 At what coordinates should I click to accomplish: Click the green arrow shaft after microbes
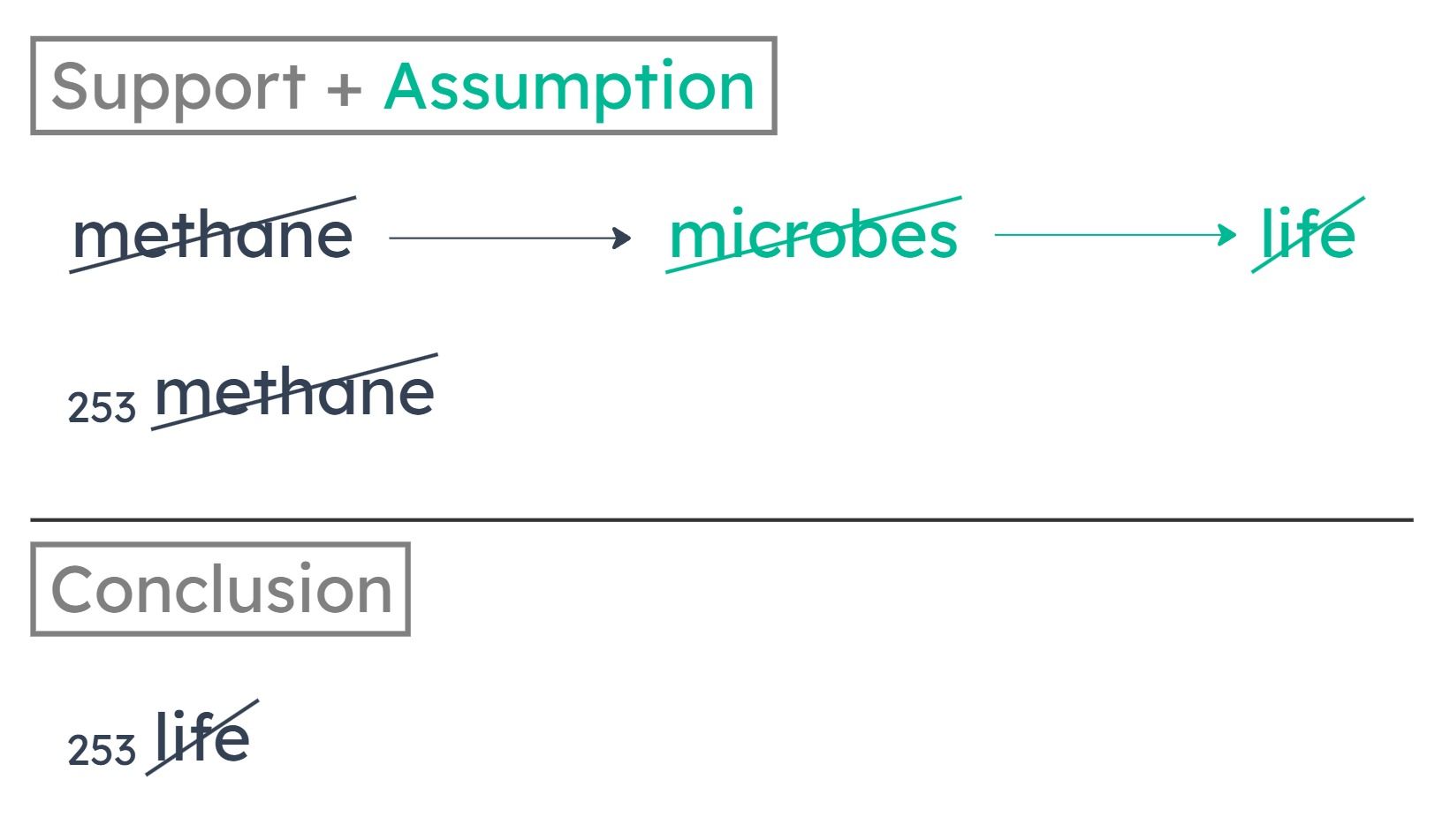[1109, 234]
